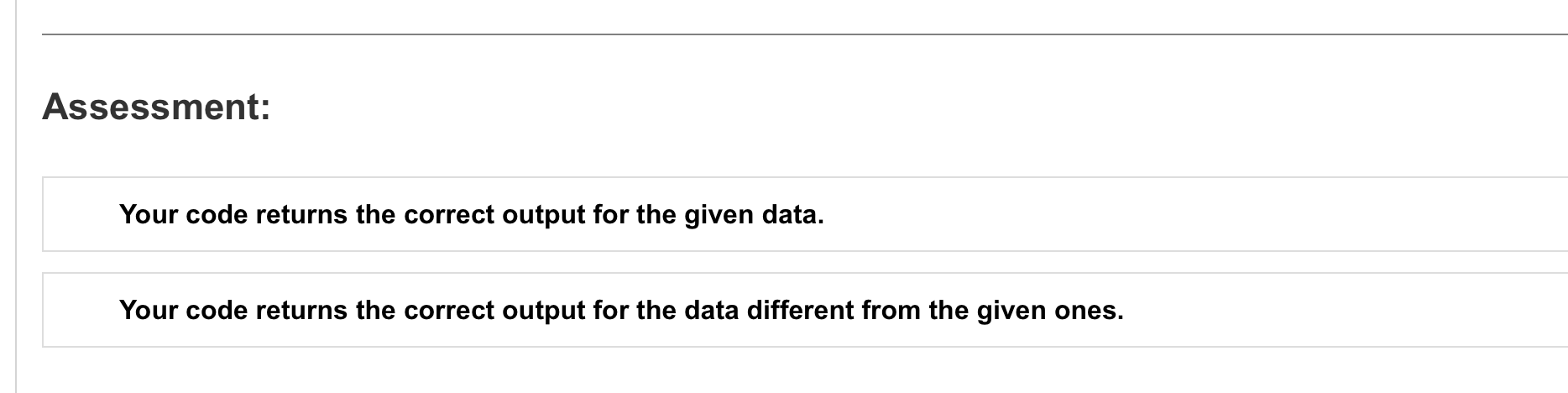Click the vertical border line at left edge
The image size is (1568, 393).
[x=15, y=196]
